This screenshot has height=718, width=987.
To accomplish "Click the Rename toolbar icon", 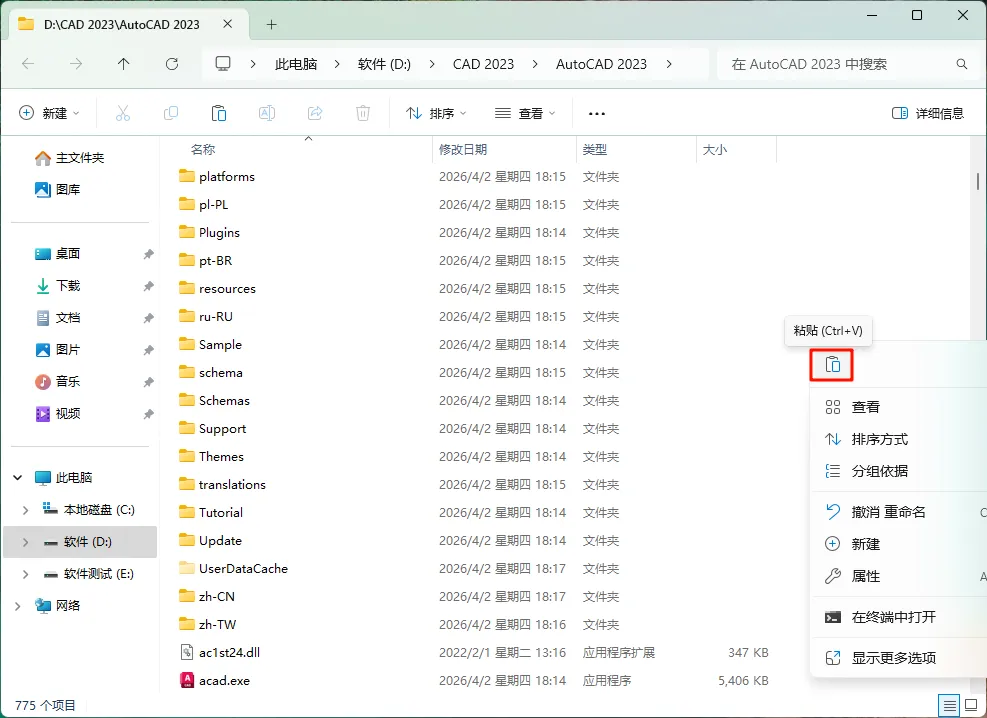I will pos(267,113).
